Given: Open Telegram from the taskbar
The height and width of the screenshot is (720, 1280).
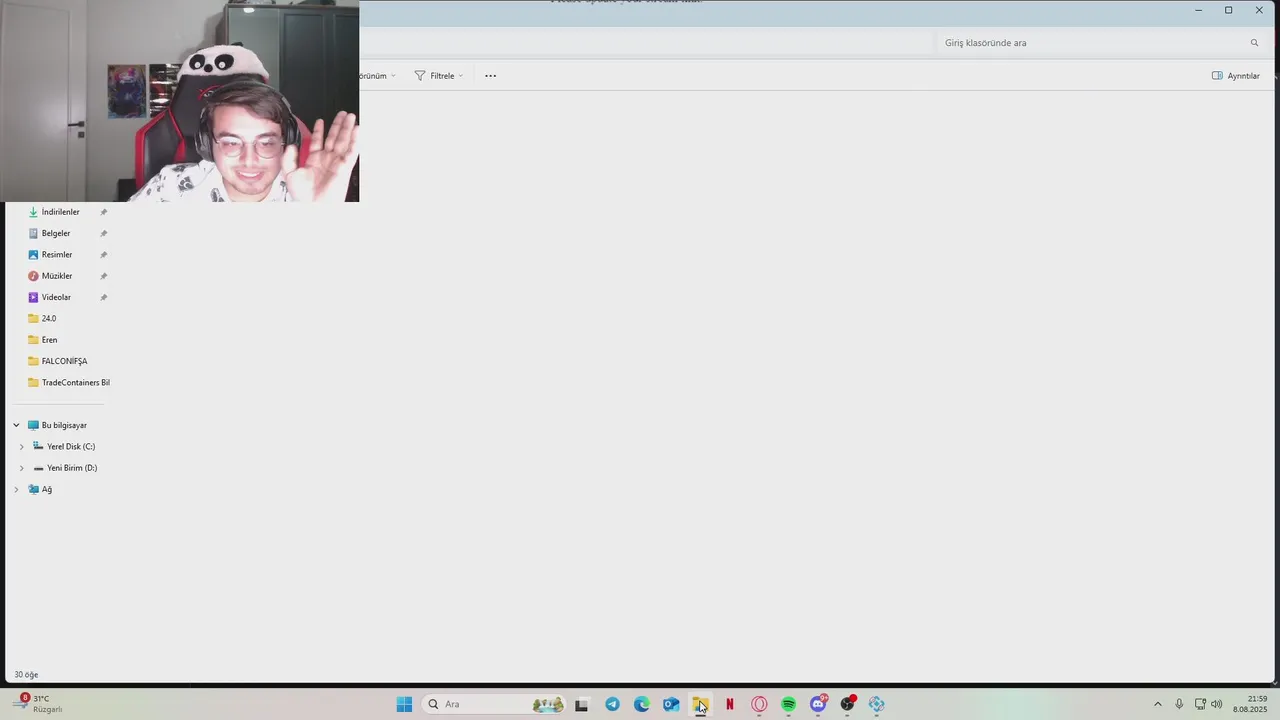Looking at the screenshot, I should point(612,704).
